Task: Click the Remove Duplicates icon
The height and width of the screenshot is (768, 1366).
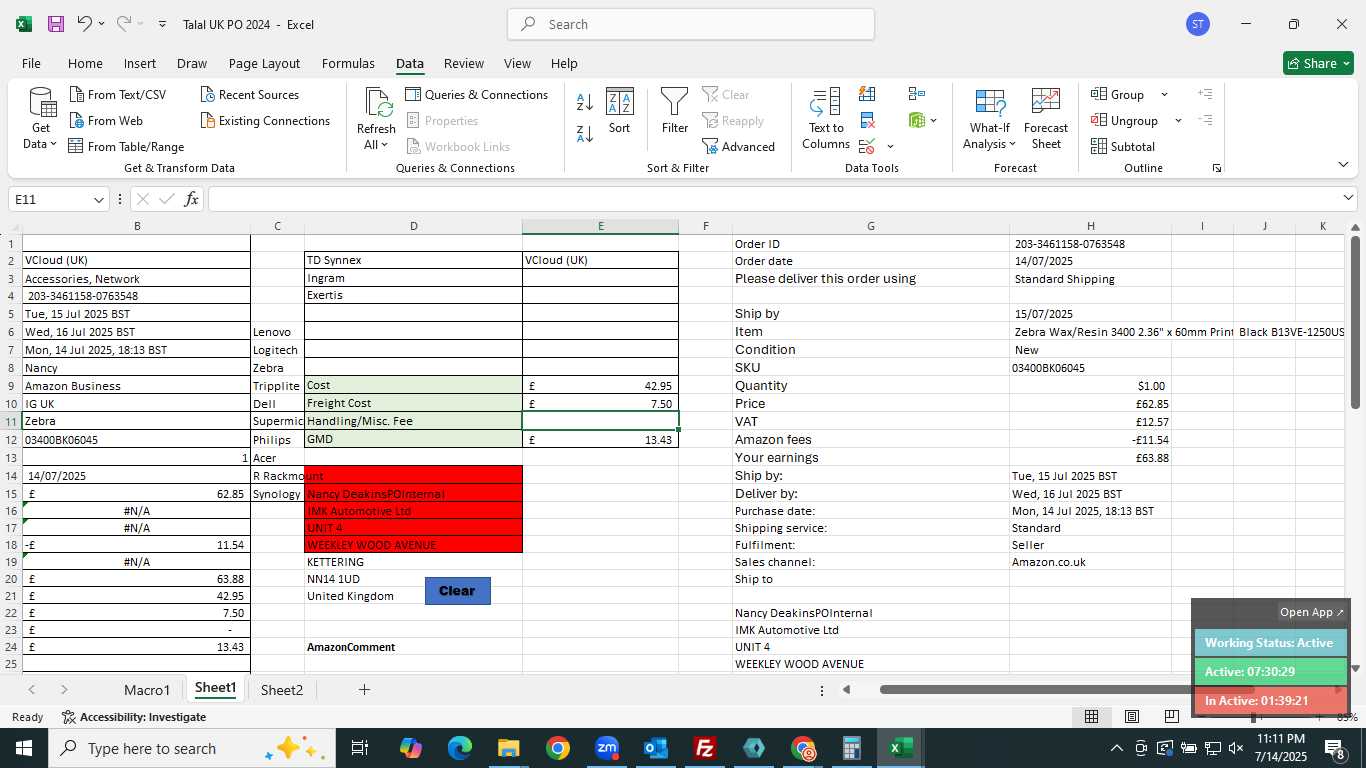Action: 867,121
